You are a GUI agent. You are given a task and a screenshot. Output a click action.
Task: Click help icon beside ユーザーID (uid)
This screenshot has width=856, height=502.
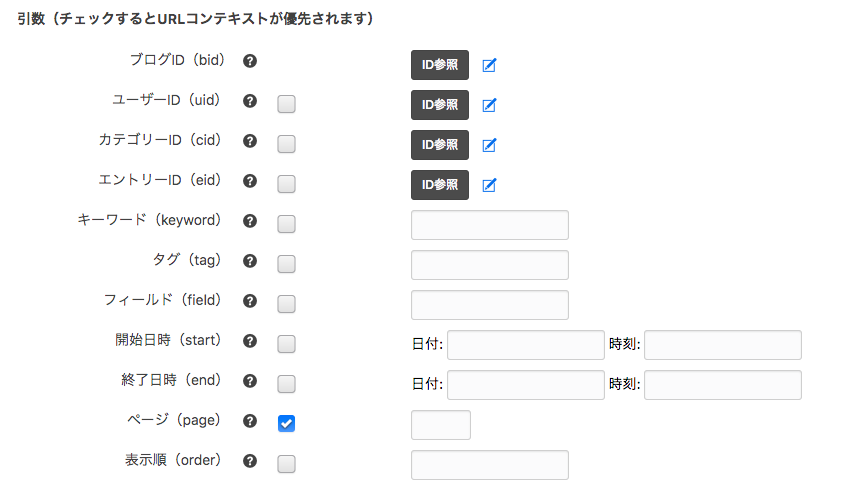coord(251,101)
